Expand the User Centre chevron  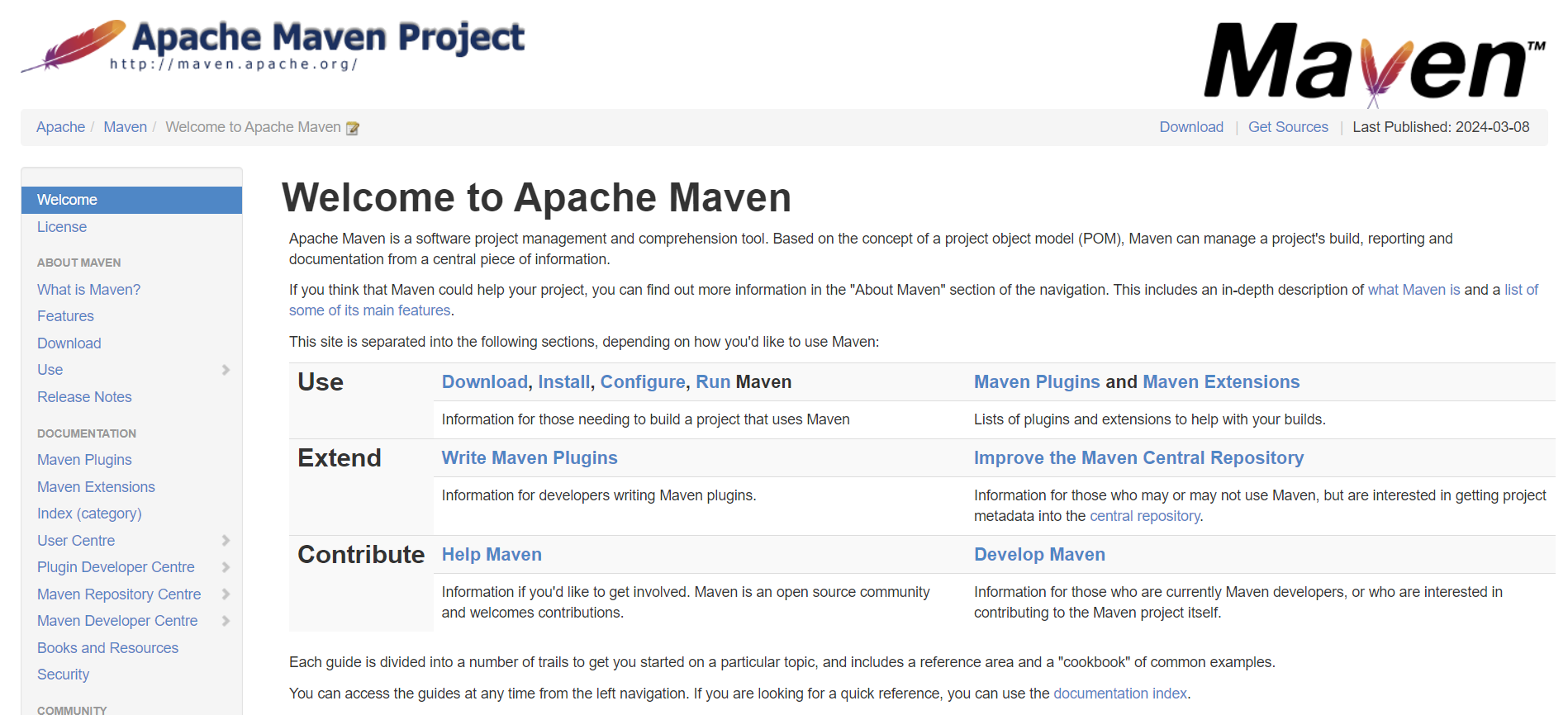pos(226,541)
